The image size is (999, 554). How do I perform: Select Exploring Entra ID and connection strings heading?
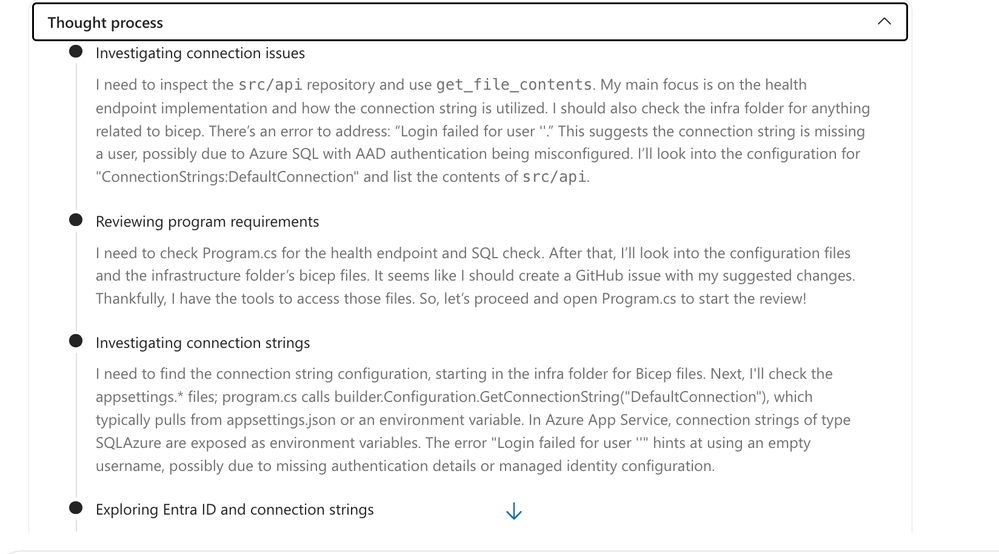pos(234,509)
